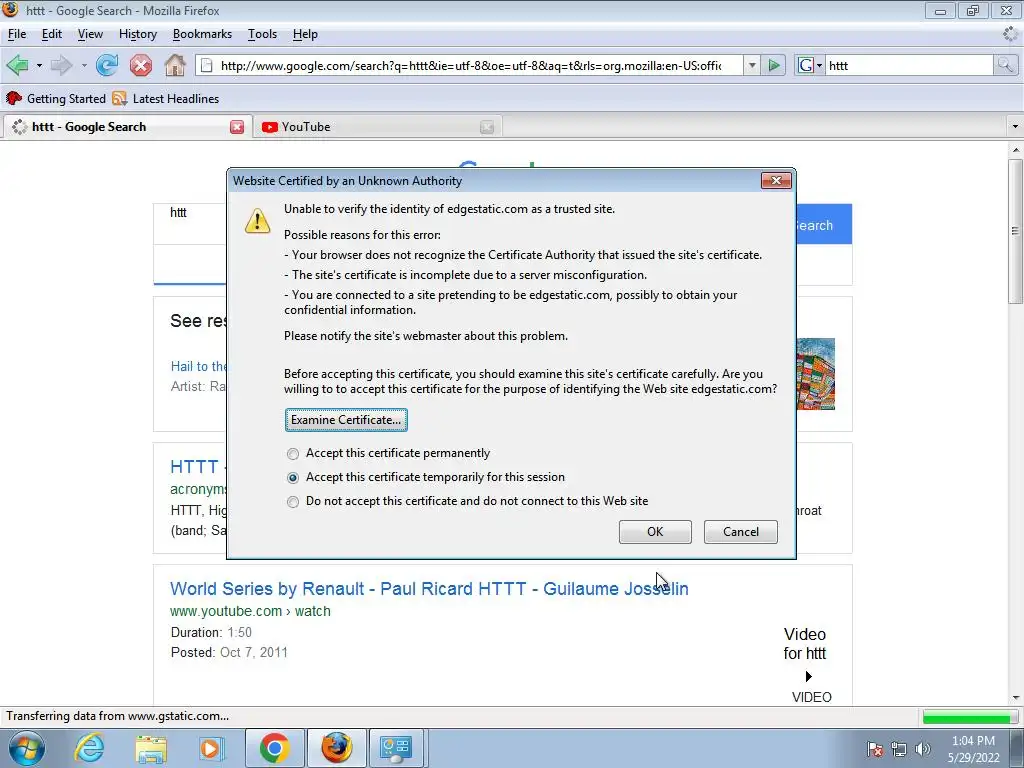Open the volume control in system tray
Image resolution: width=1024 pixels, height=768 pixels.
pyautogui.click(x=922, y=749)
